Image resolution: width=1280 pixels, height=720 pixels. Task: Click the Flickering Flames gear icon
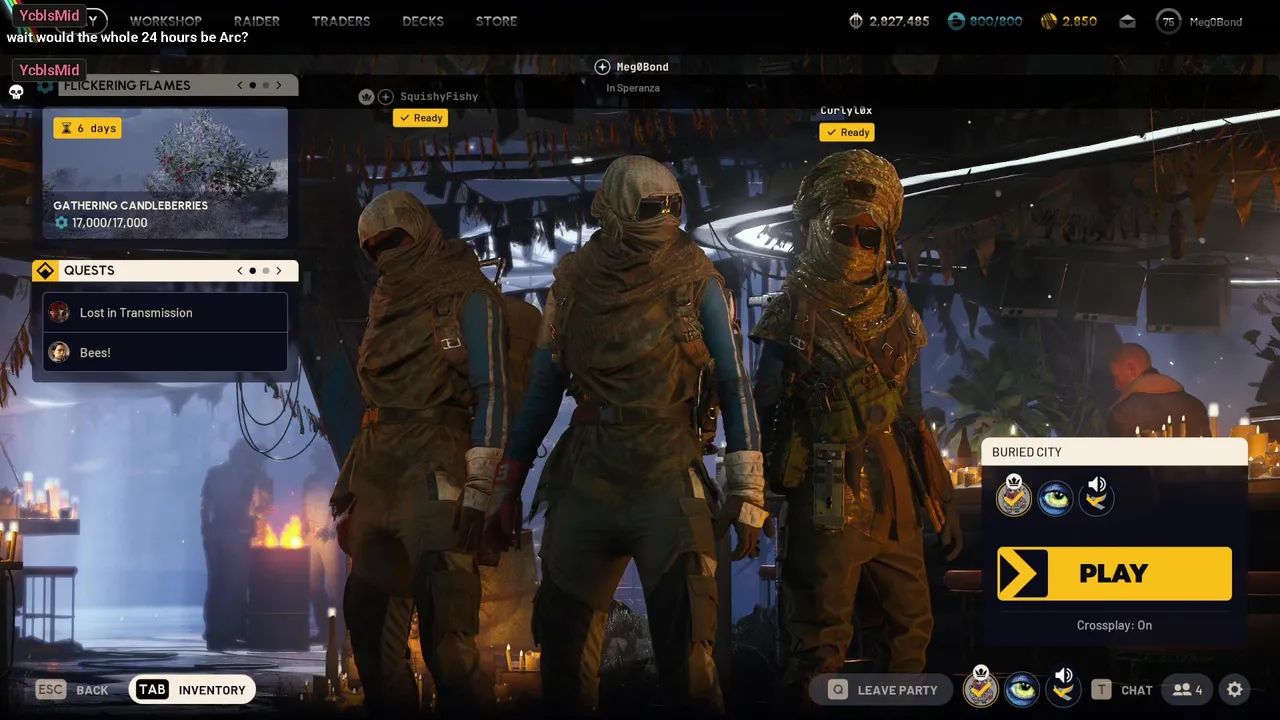[x=45, y=86]
